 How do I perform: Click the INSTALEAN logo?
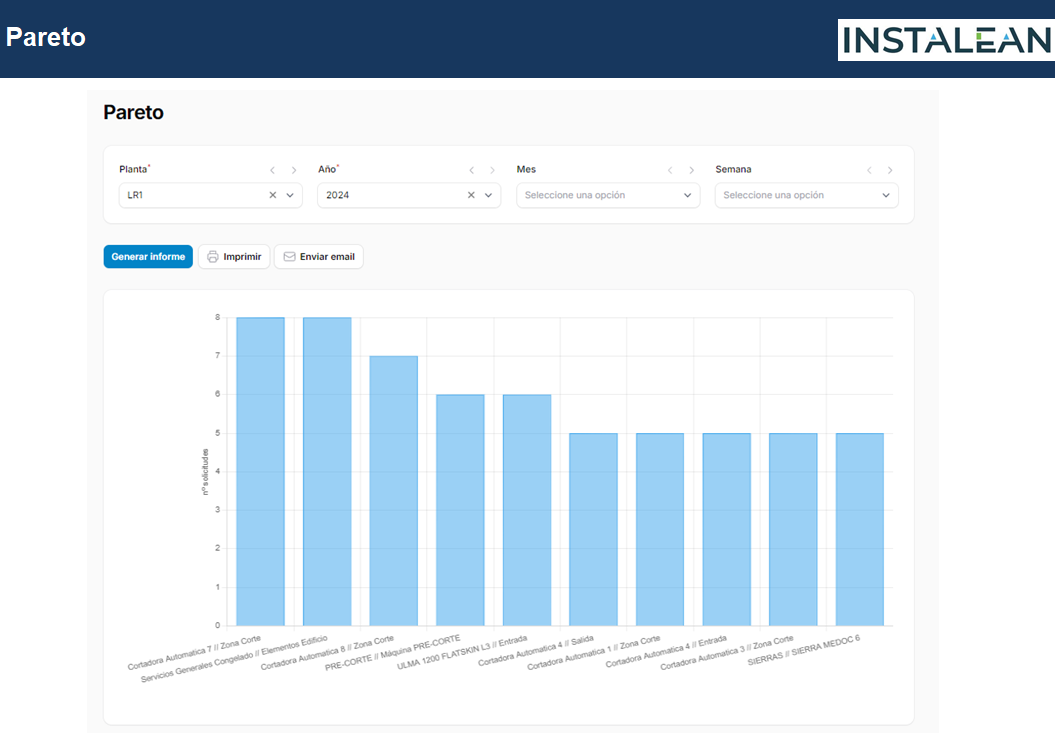945,39
